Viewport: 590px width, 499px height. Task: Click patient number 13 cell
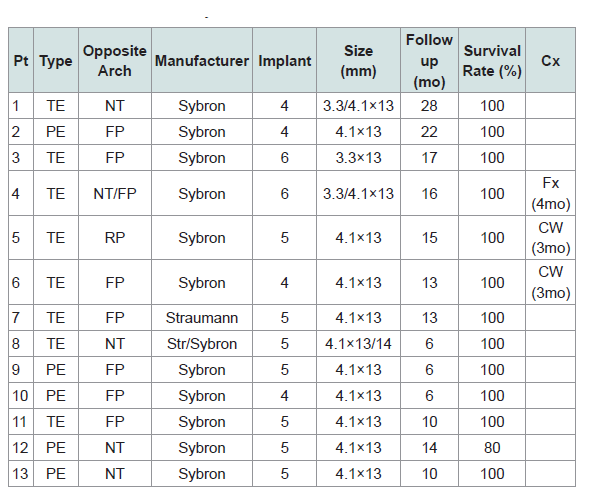click(x=21, y=473)
